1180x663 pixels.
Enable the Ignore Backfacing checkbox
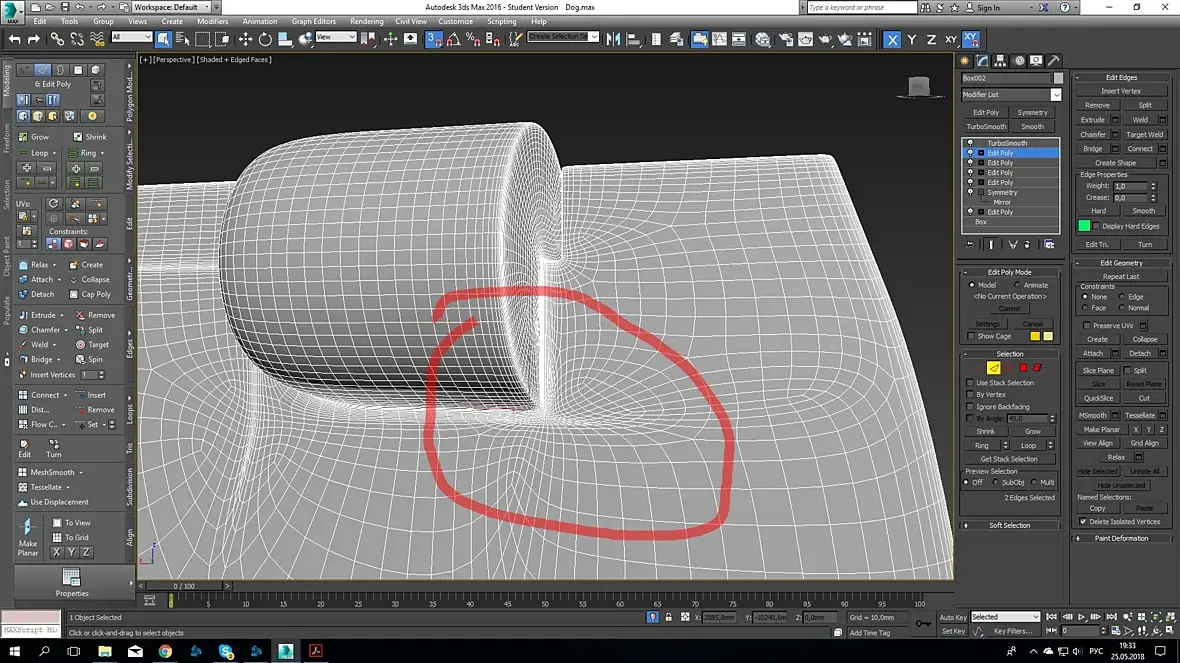[x=970, y=407]
